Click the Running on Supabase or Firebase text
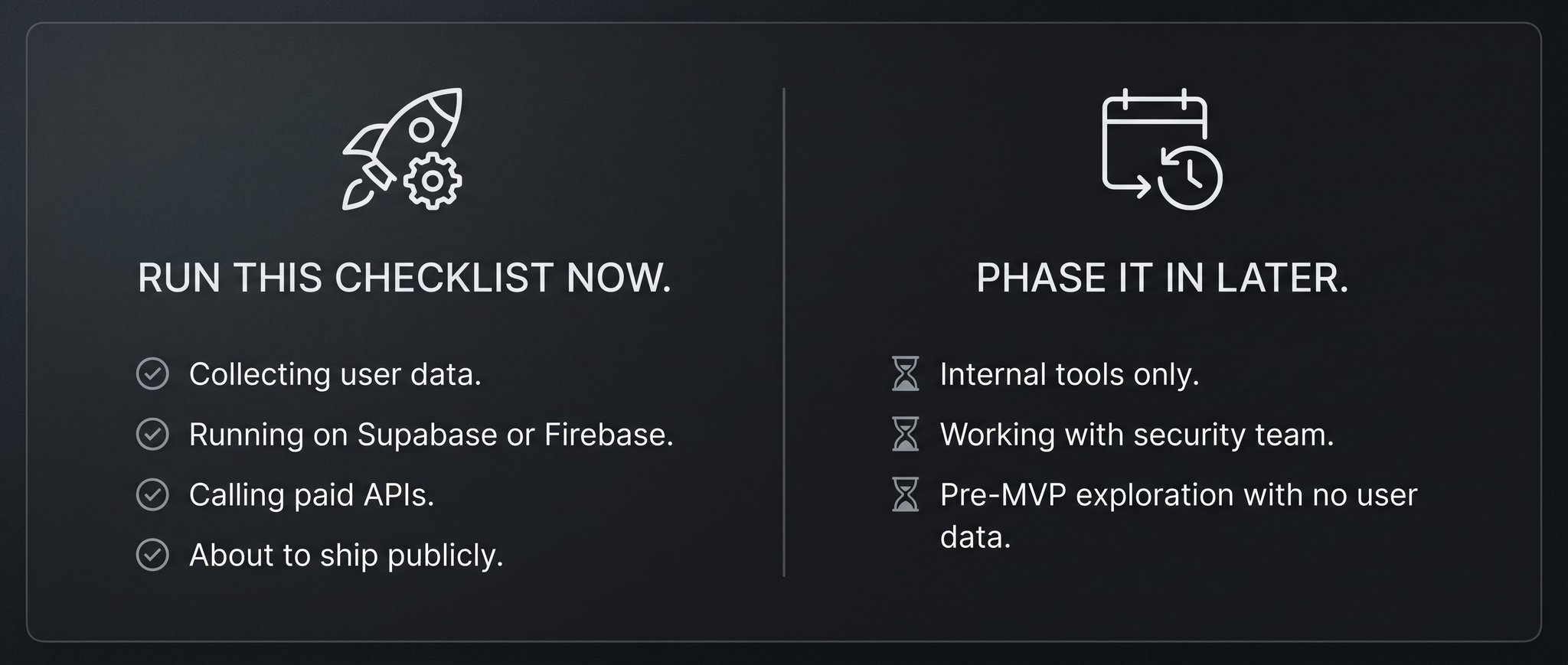This screenshot has height=665, width=1568. pyautogui.click(x=431, y=435)
